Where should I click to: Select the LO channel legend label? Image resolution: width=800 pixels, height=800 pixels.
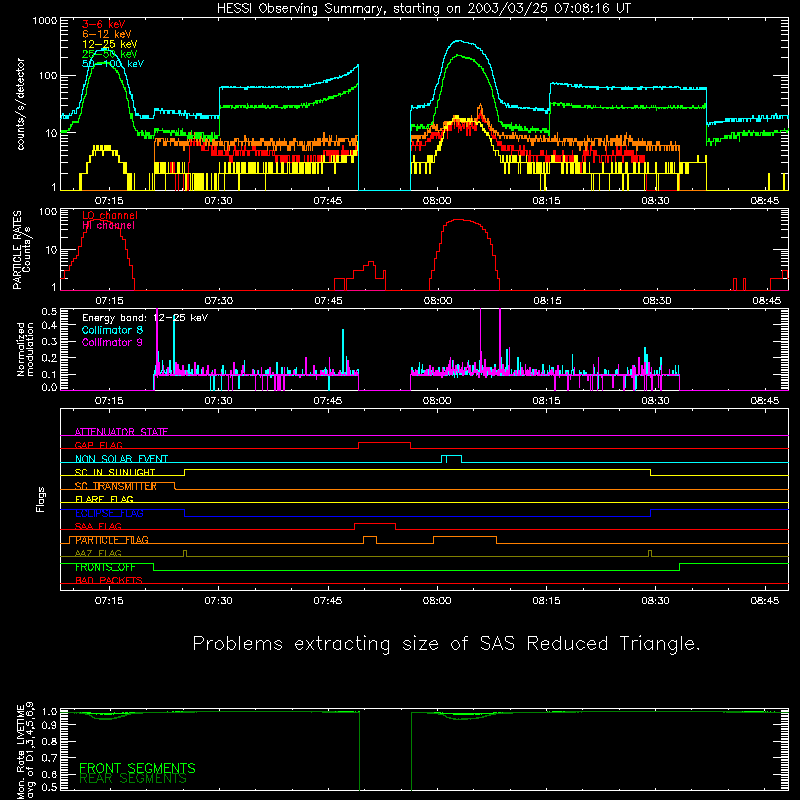[110, 215]
